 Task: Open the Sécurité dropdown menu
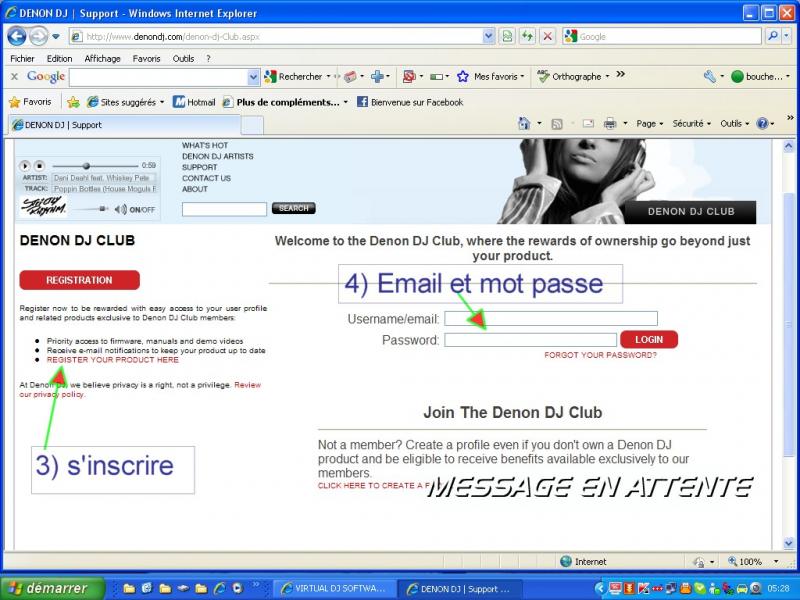coord(691,123)
